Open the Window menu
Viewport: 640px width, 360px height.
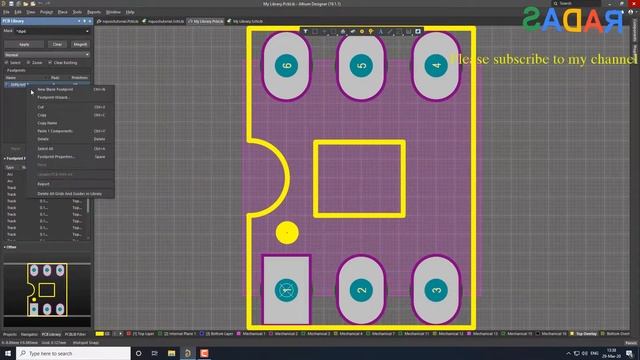113,12
